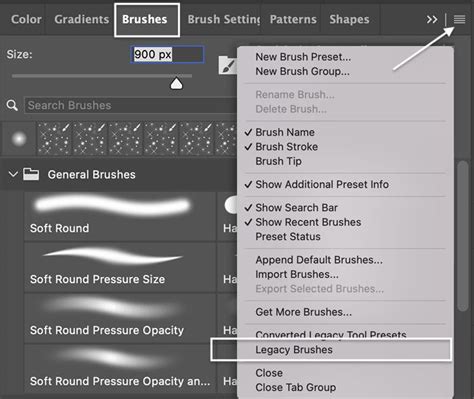Click the double-arrow panel overflow icon
The height and width of the screenshot is (399, 474).
tap(432, 20)
